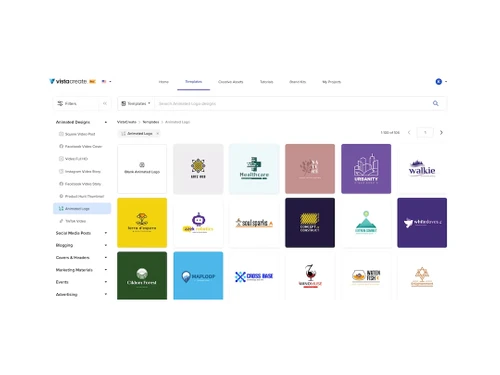Select Facebook Video Story format

(80, 184)
